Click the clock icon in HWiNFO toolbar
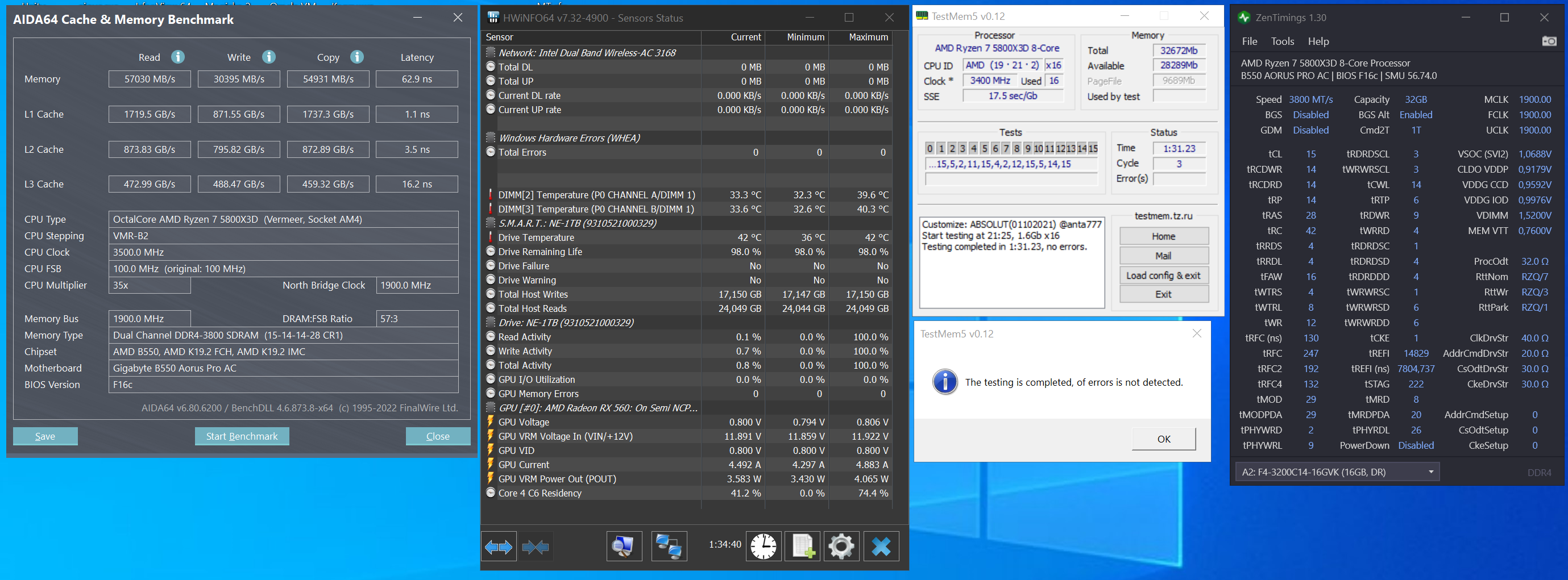The image size is (1568, 580). (x=764, y=546)
